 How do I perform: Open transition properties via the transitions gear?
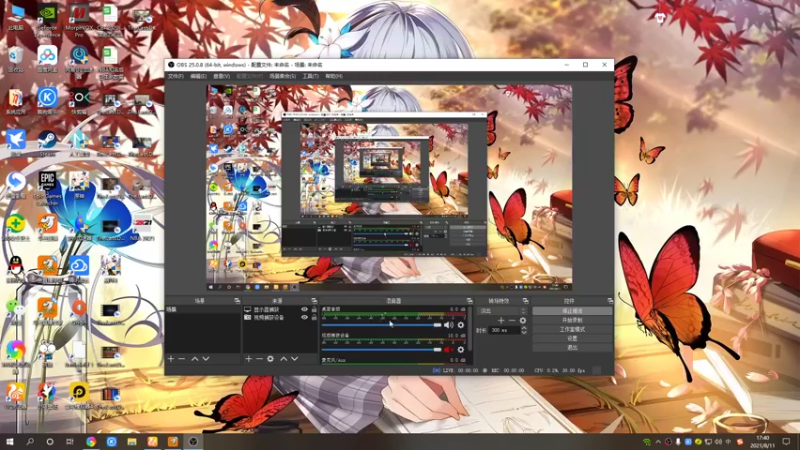(522, 320)
